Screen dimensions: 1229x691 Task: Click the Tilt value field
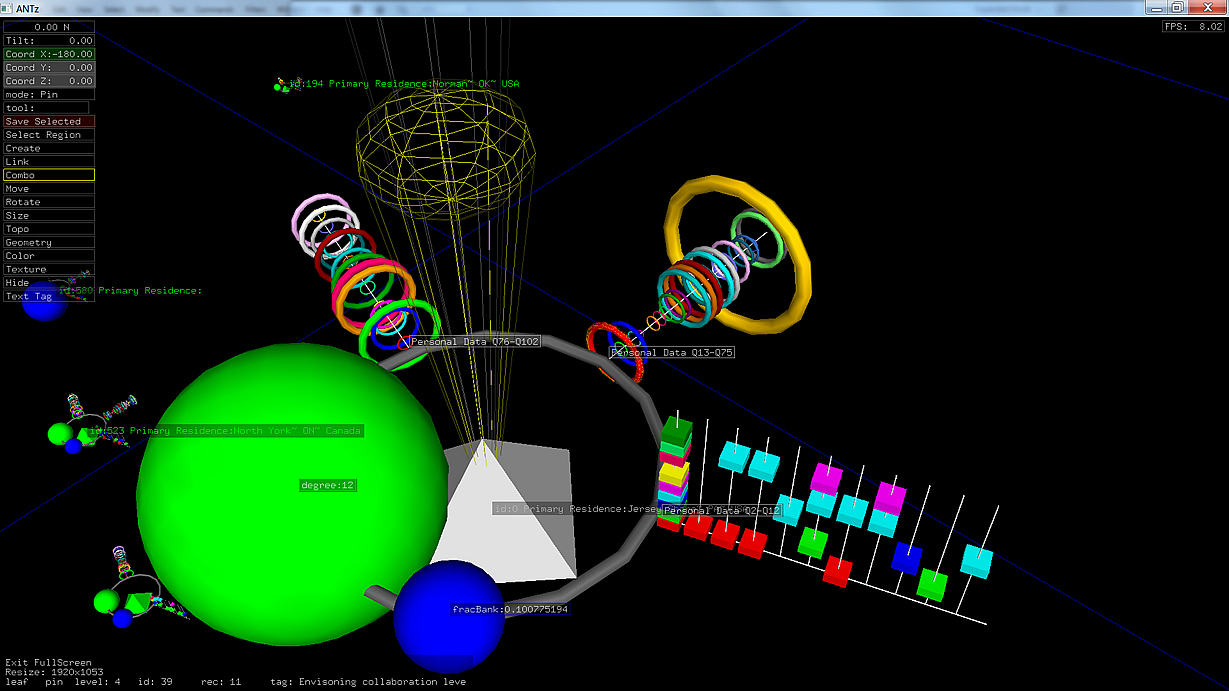pos(49,41)
